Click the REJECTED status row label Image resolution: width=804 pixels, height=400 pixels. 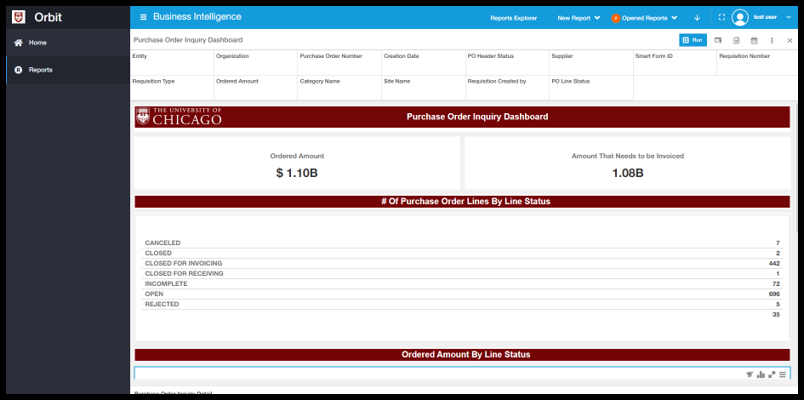(x=162, y=304)
